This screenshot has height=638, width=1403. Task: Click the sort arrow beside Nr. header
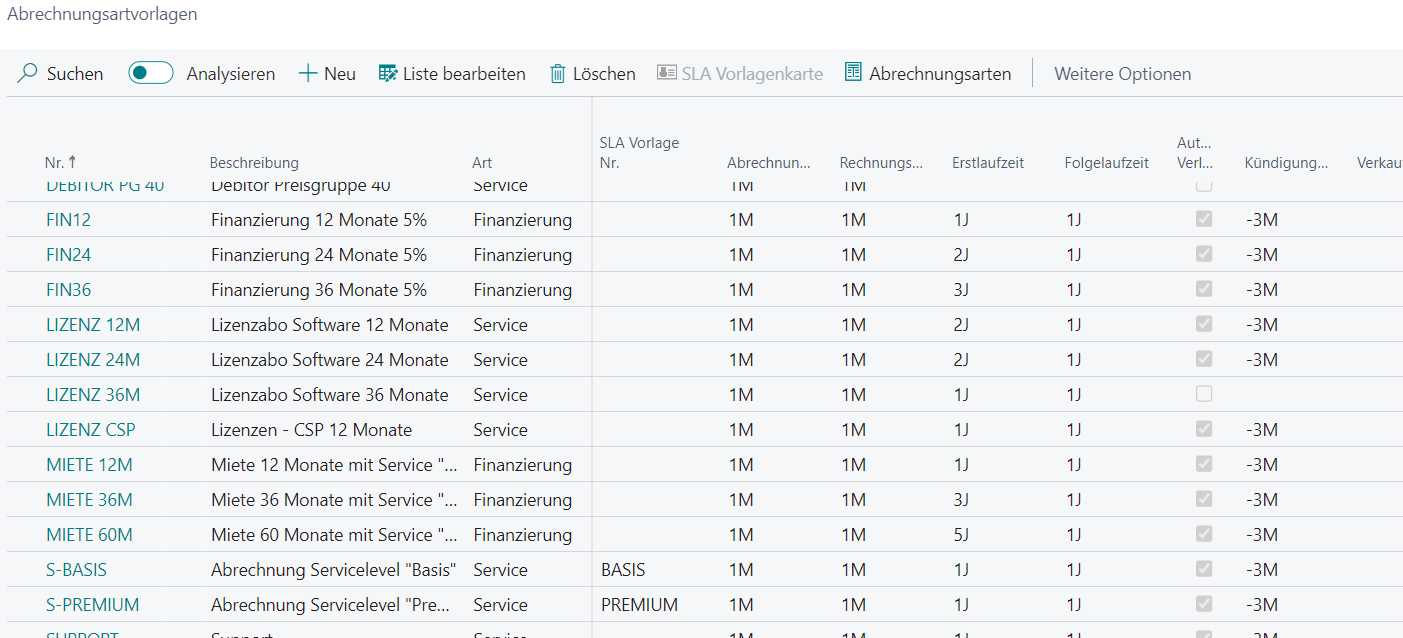click(x=72, y=162)
